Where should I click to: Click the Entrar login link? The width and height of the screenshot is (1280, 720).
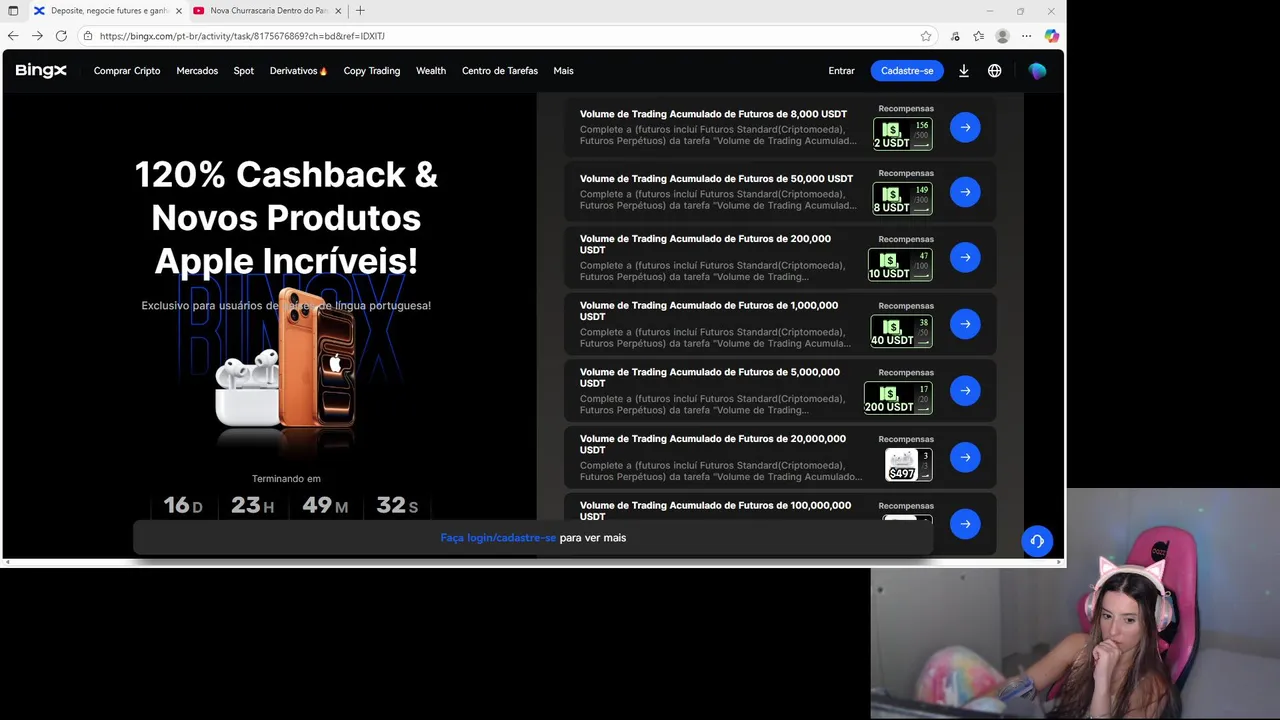tap(841, 71)
